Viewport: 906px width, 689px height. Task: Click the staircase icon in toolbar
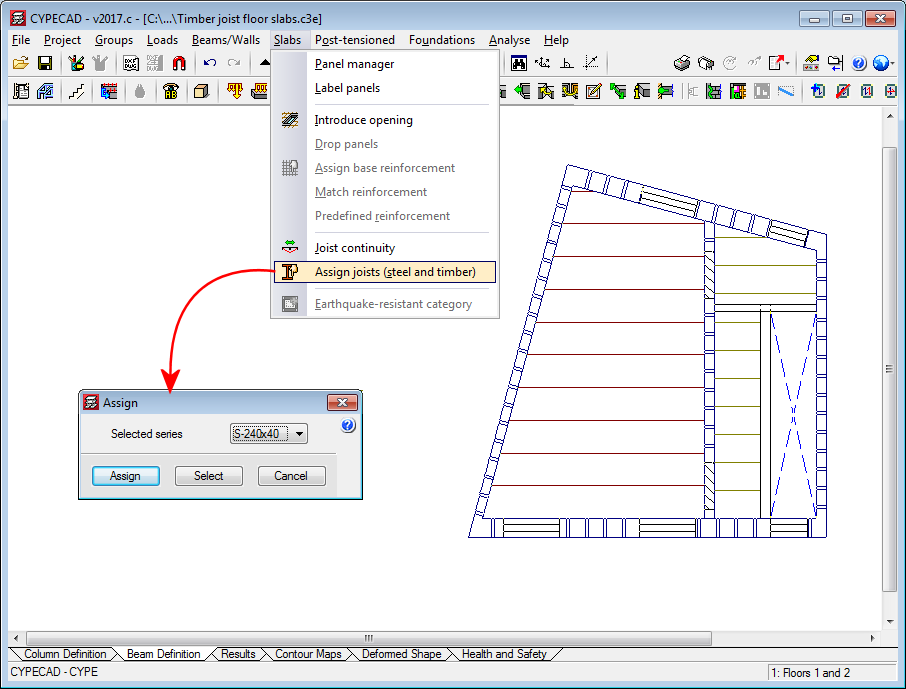(77, 91)
